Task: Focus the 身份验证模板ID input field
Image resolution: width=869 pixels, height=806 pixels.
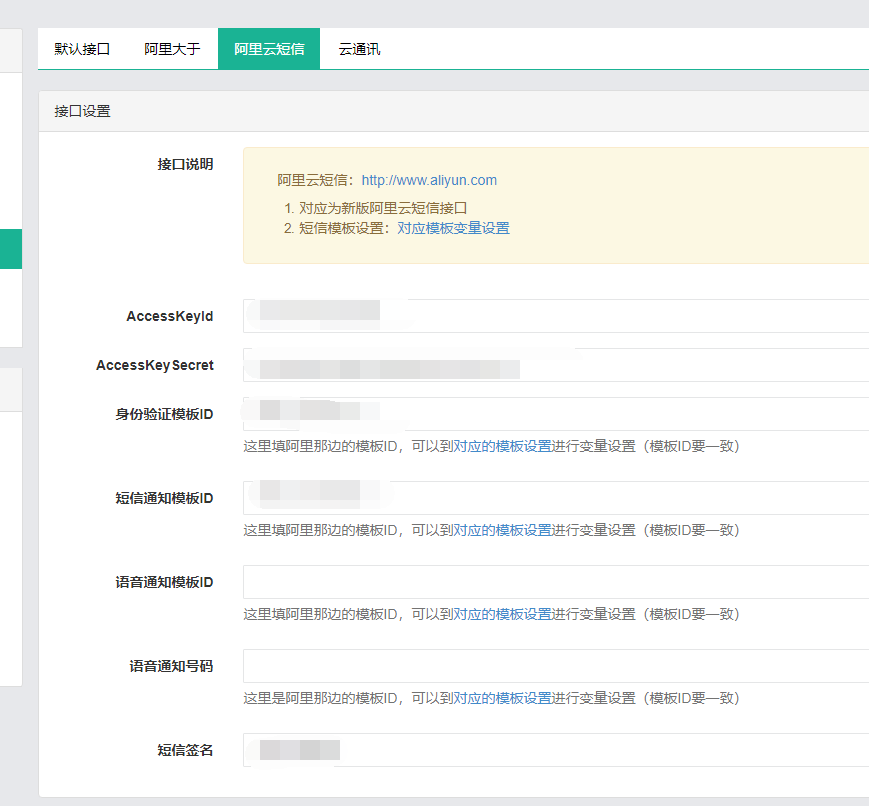Action: click(556, 414)
